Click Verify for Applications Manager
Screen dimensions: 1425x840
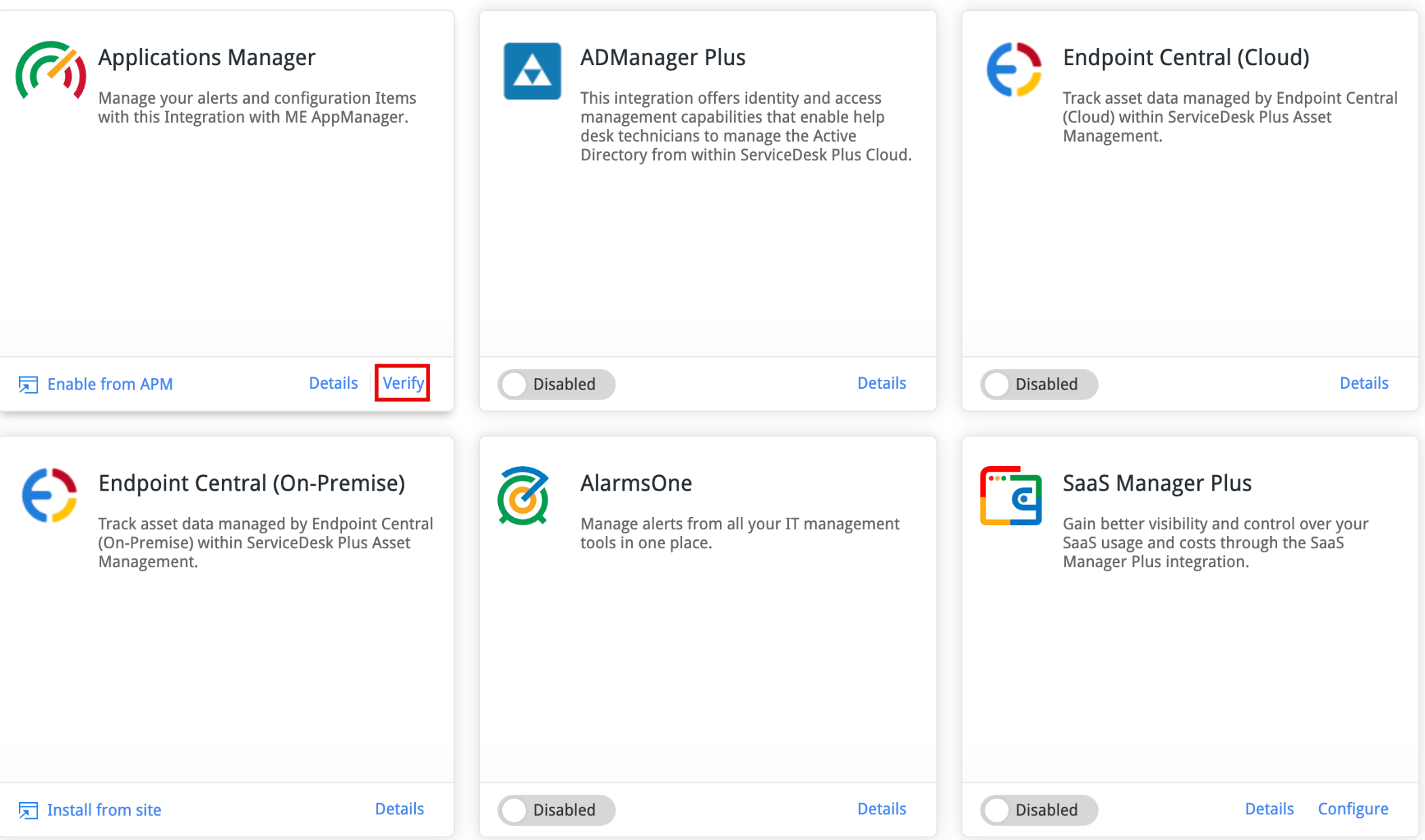pyautogui.click(x=403, y=383)
